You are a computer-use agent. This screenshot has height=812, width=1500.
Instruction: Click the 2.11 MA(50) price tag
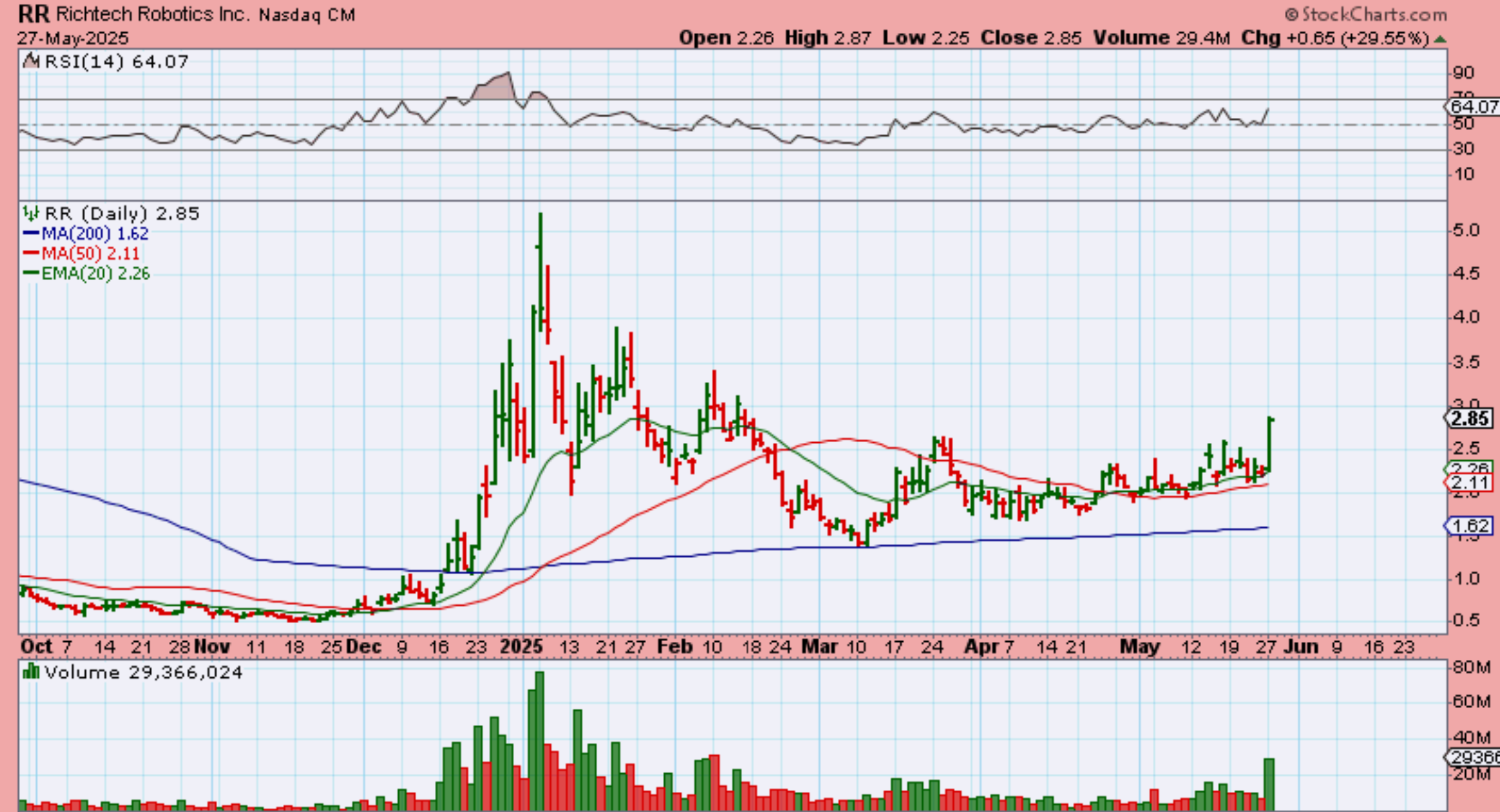pyautogui.click(x=1469, y=482)
